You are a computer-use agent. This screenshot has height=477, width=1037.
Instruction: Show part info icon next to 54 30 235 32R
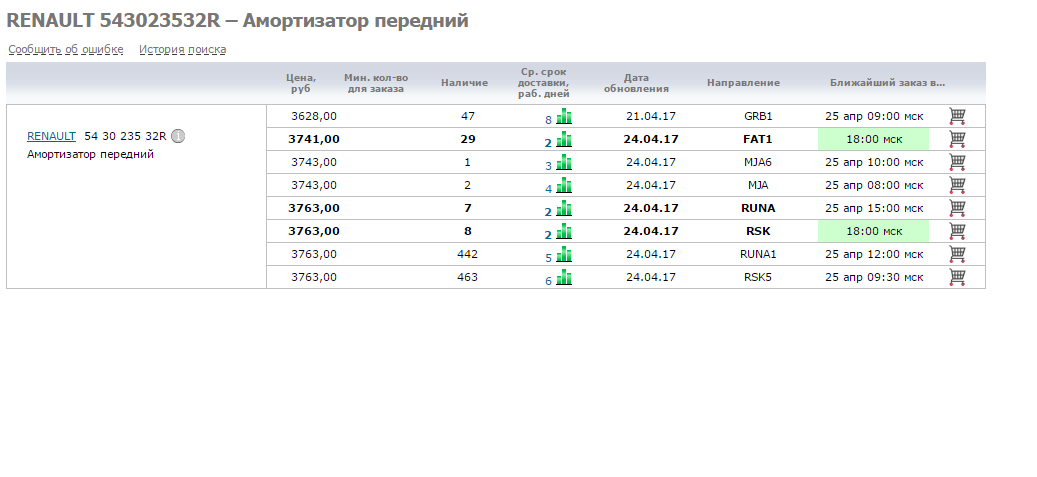tap(178, 136)
